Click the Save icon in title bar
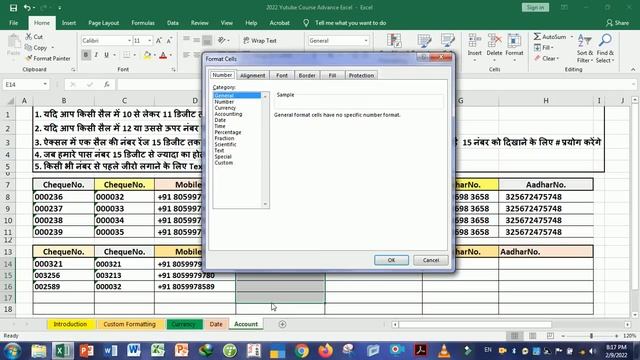 point(13,8)
